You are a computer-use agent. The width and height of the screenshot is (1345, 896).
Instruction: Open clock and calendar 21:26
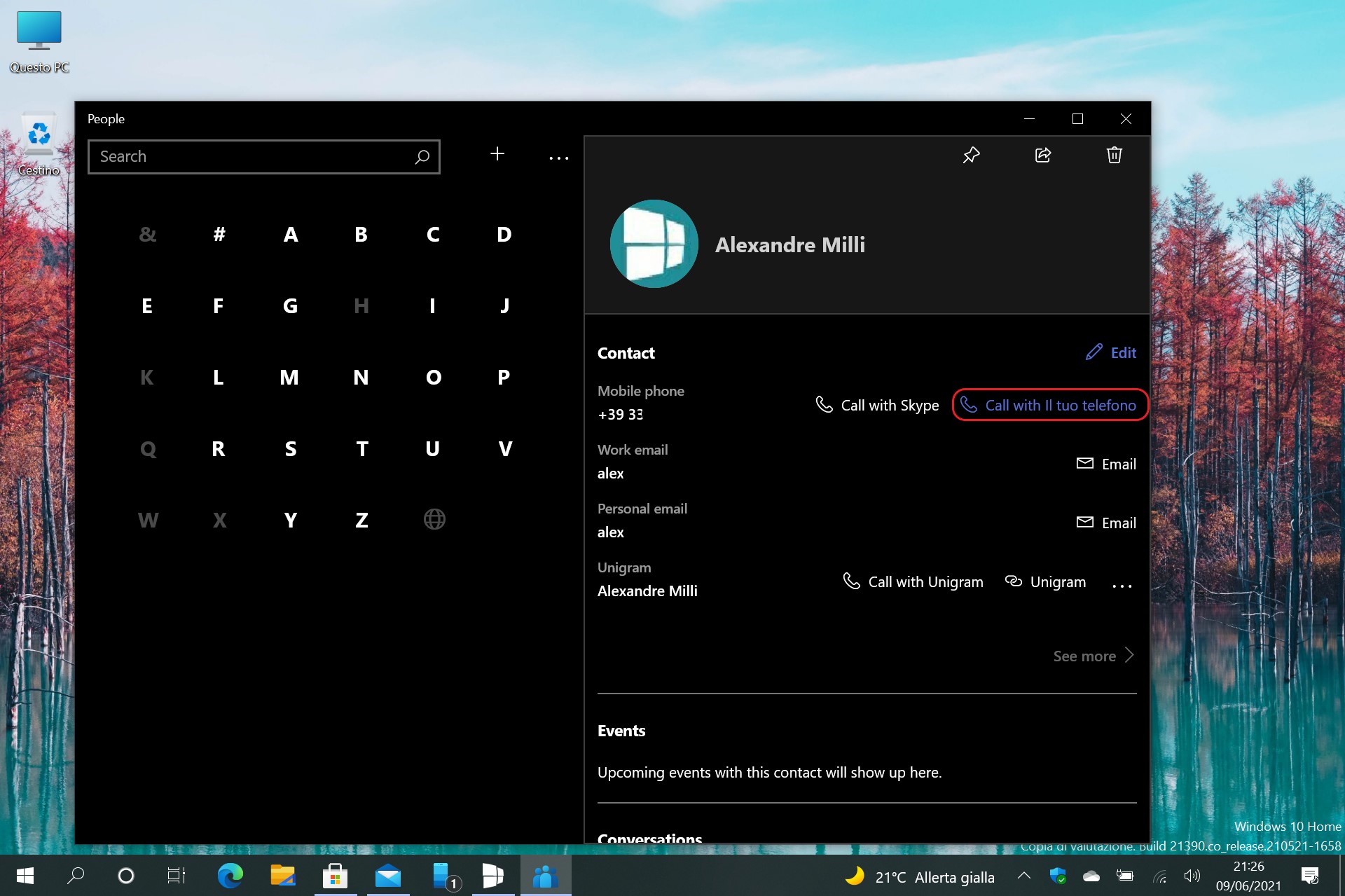click(1248, 876)
